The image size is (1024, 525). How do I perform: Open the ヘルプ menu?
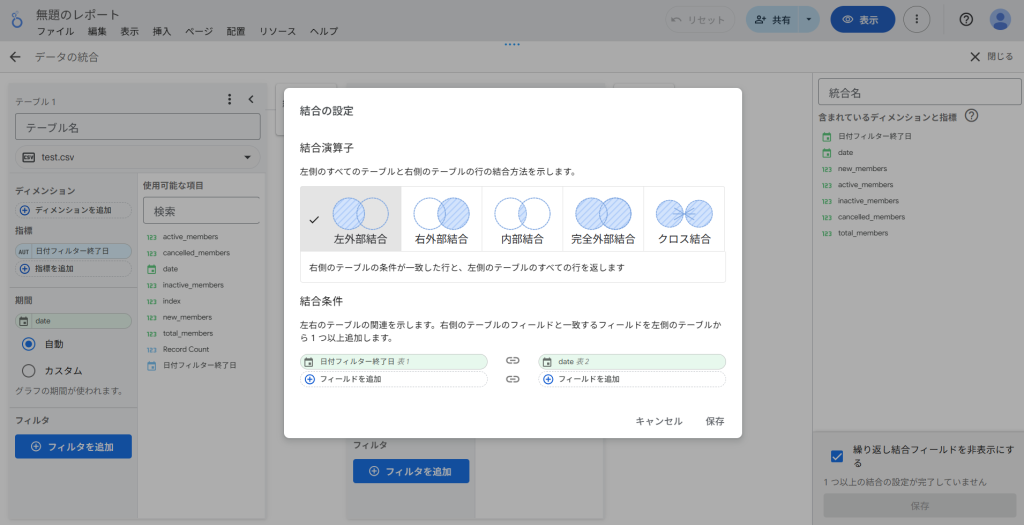click(x=324, y=31)
